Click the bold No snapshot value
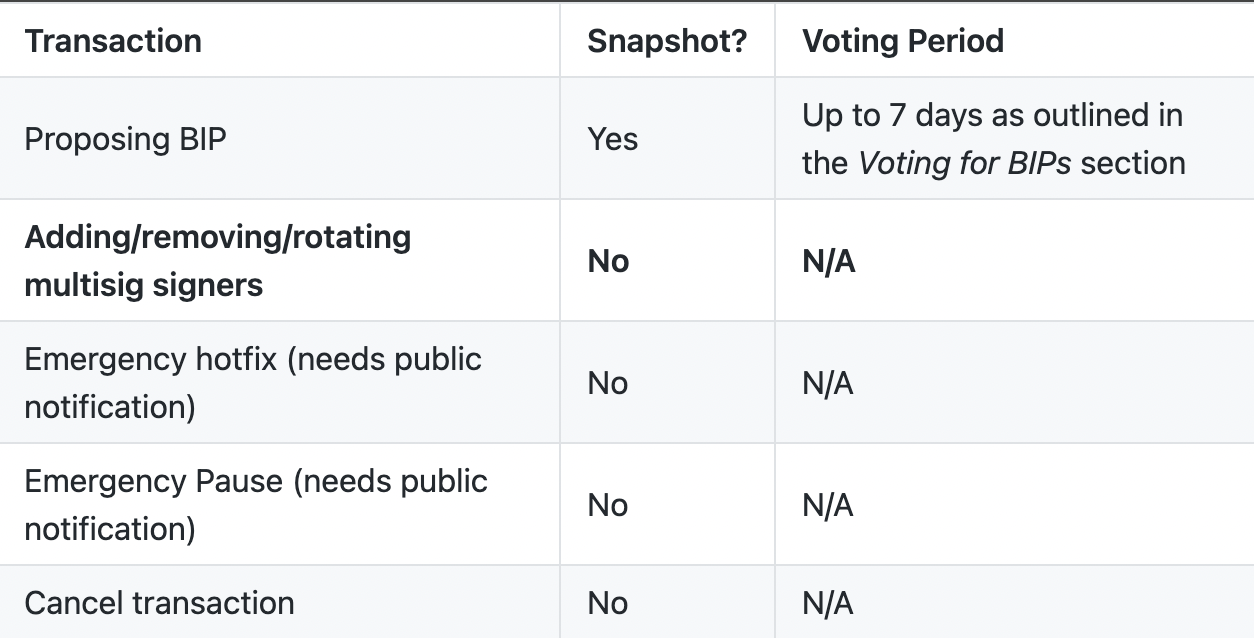This screenshot has width=1254, height=638. (608, 261)
